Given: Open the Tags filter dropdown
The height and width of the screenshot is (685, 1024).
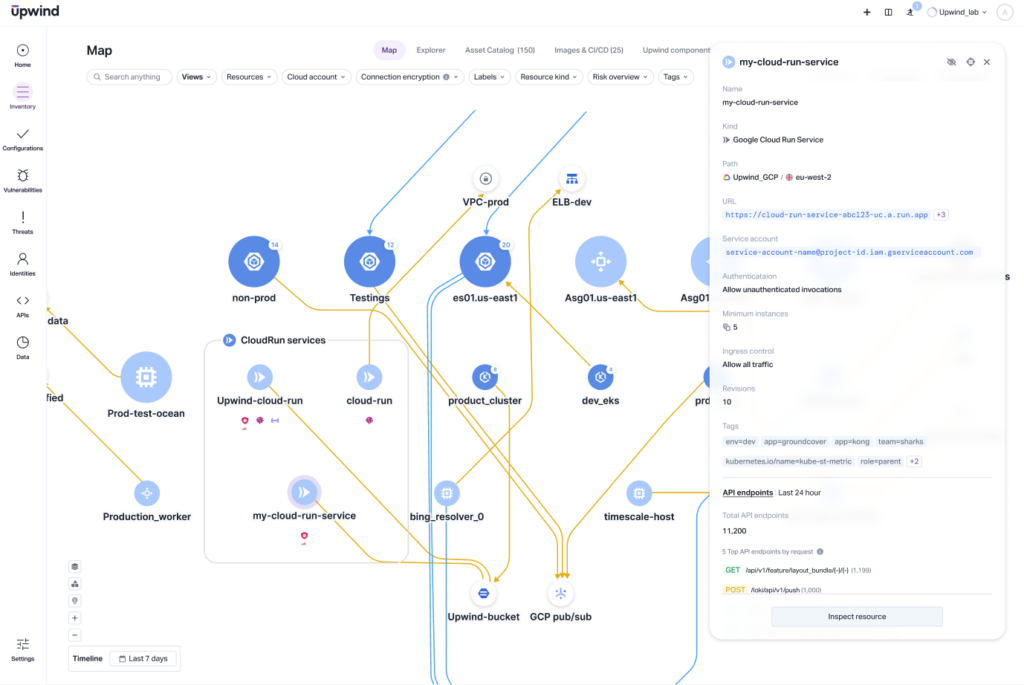Looking at the screenshot, I should pyautogui.click(x=675, y=77).
